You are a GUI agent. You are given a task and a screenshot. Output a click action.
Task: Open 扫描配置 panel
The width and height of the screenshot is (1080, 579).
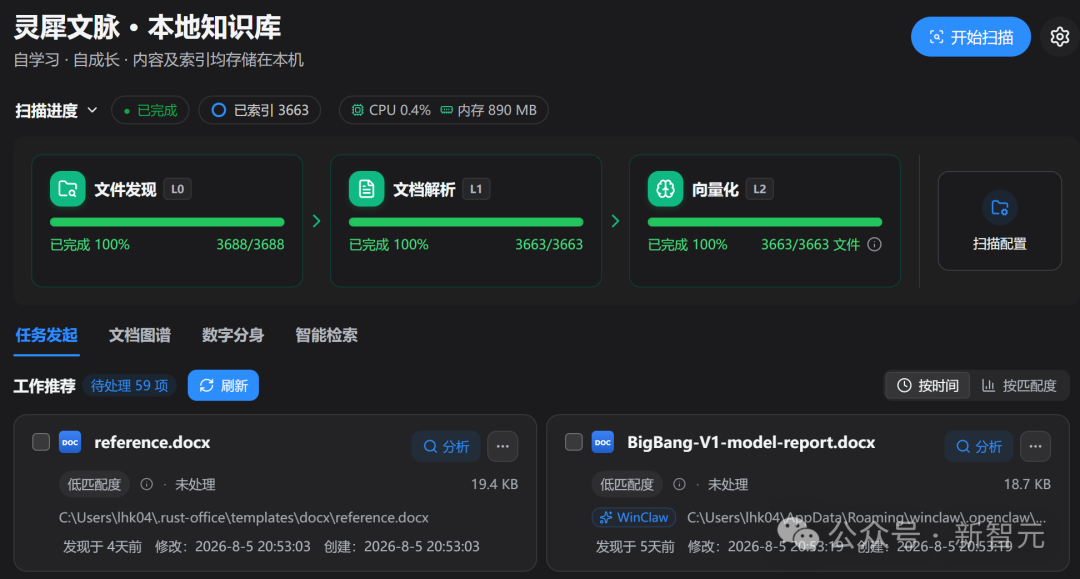click(999, 221)
